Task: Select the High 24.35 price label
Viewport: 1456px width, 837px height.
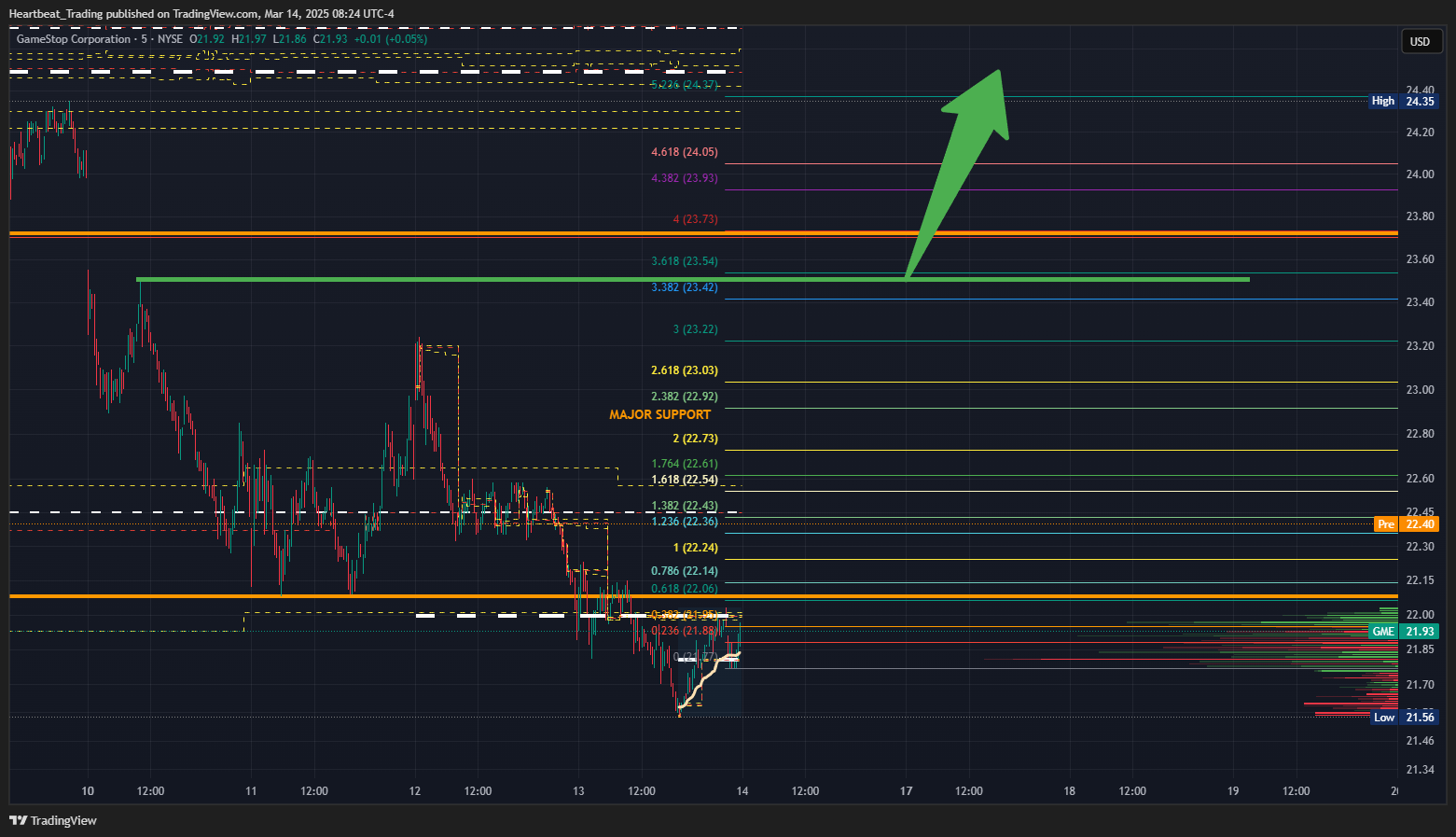Action: click(1404, 101)
